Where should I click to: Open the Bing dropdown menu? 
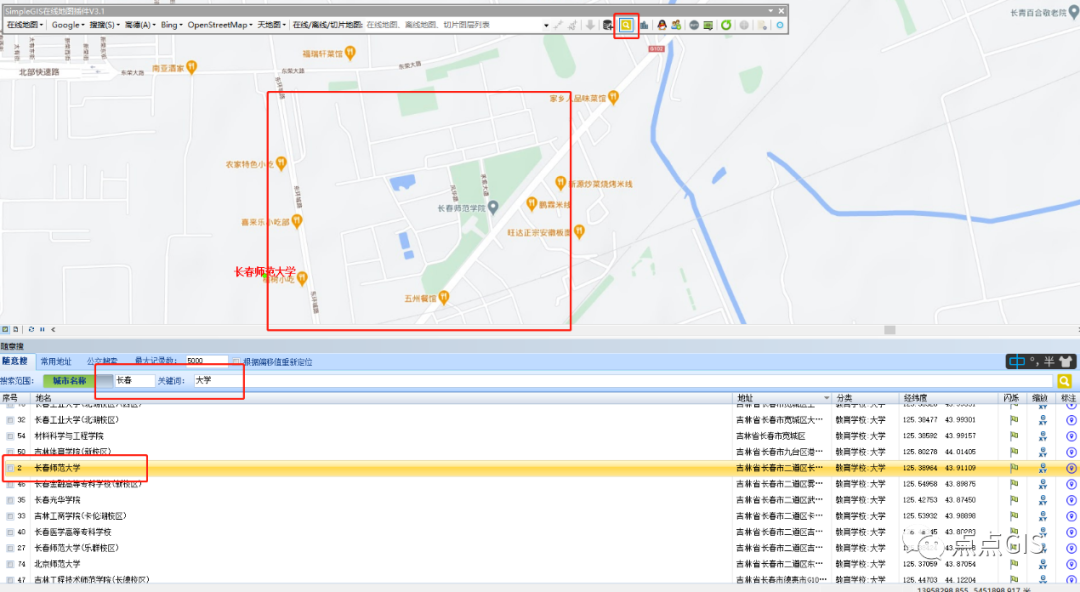(172, 25)
